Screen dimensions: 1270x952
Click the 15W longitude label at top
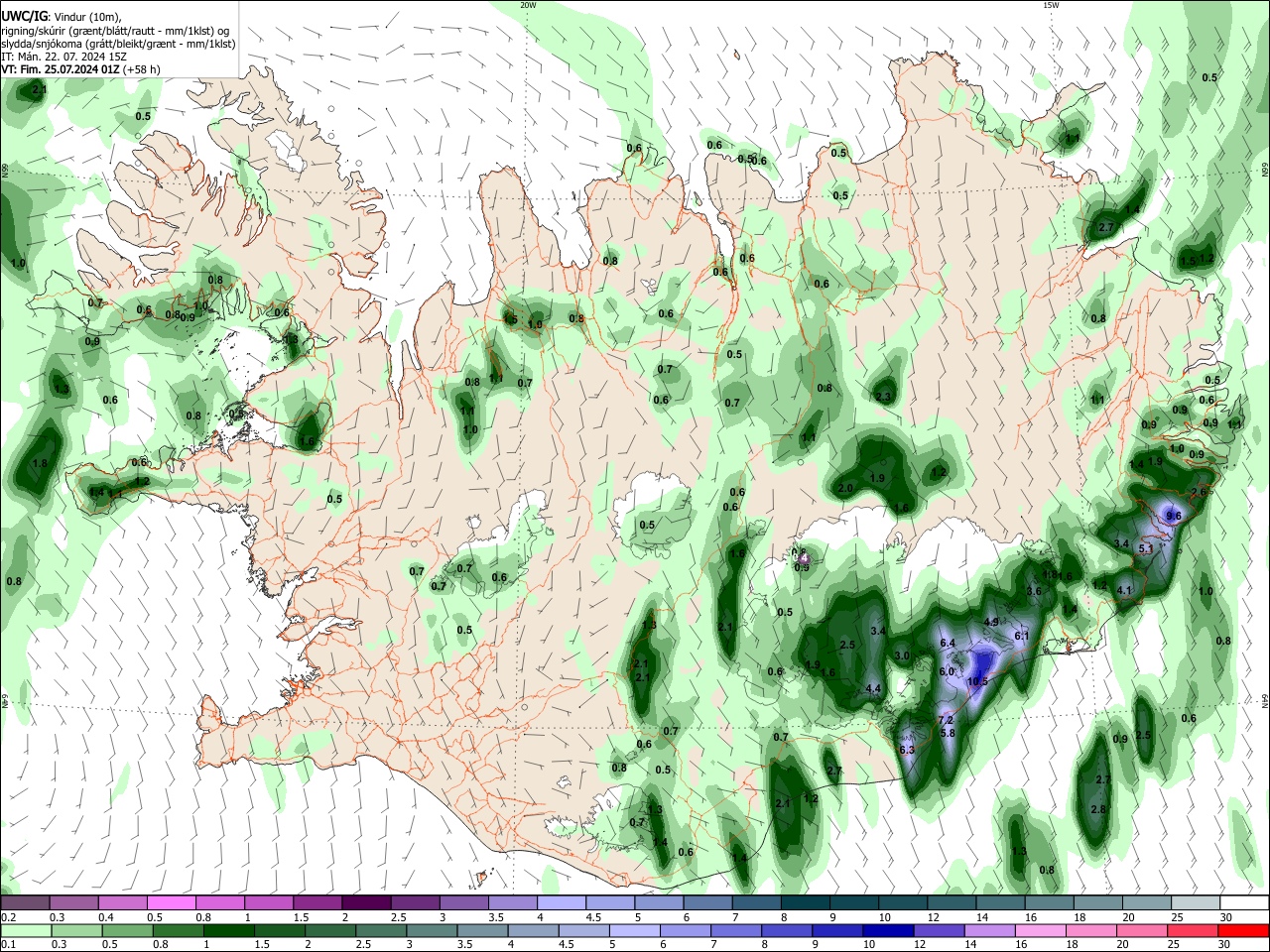pos(1051,5)
